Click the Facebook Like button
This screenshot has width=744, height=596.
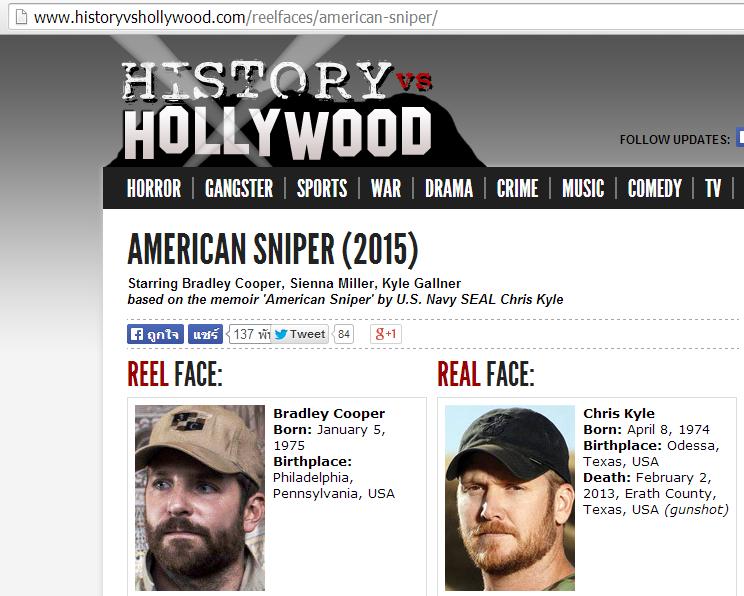click(155, 334)
